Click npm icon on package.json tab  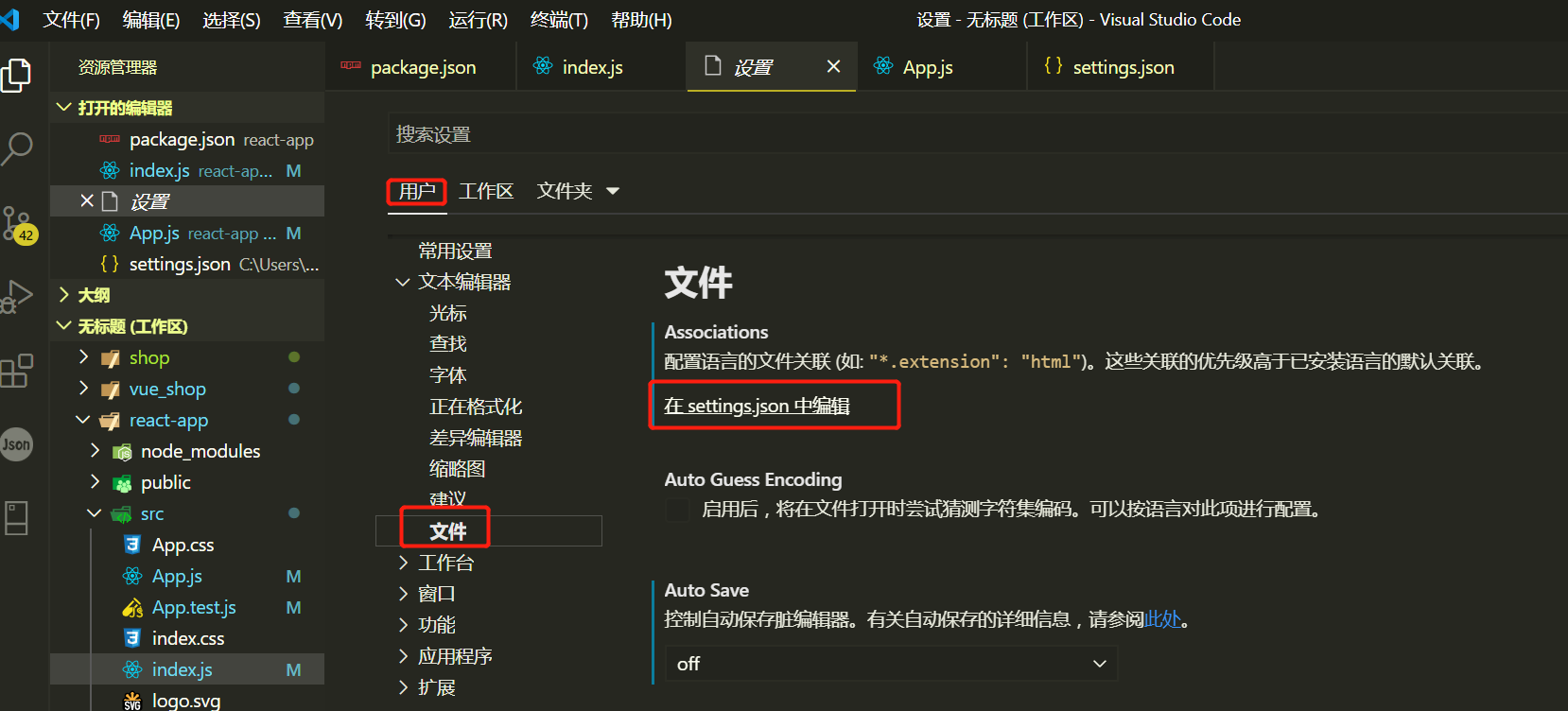point(351,65)
